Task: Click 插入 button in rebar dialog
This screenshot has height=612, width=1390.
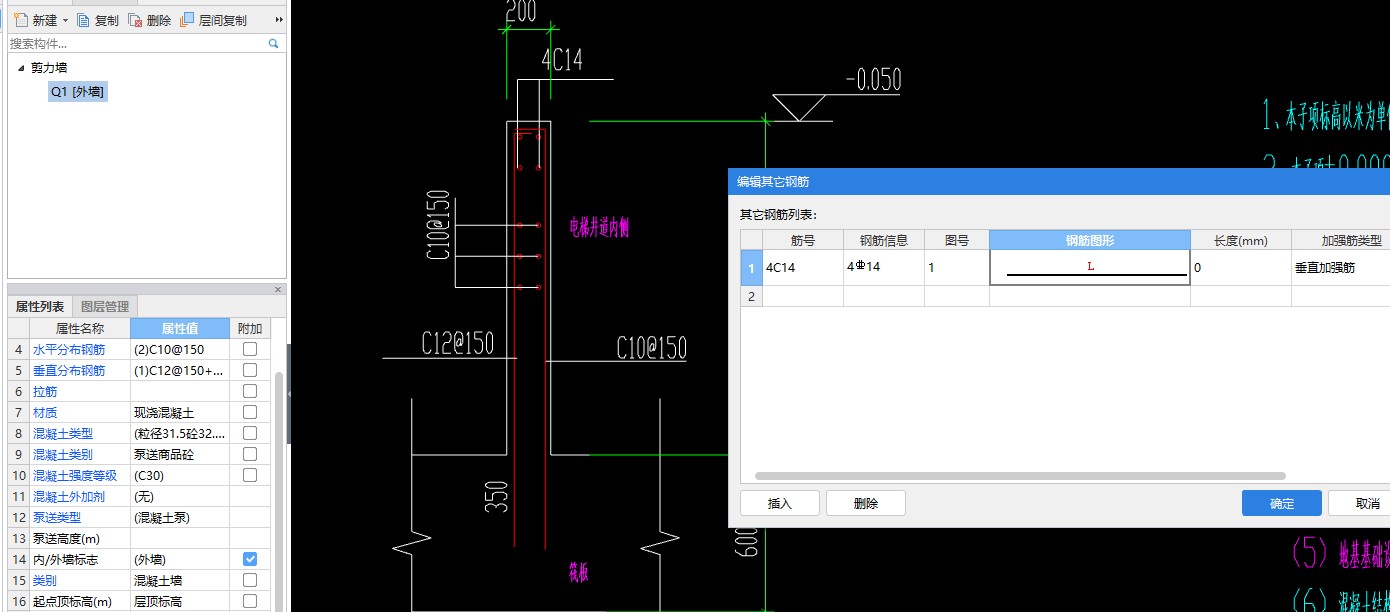Action: tap(780, 503)
